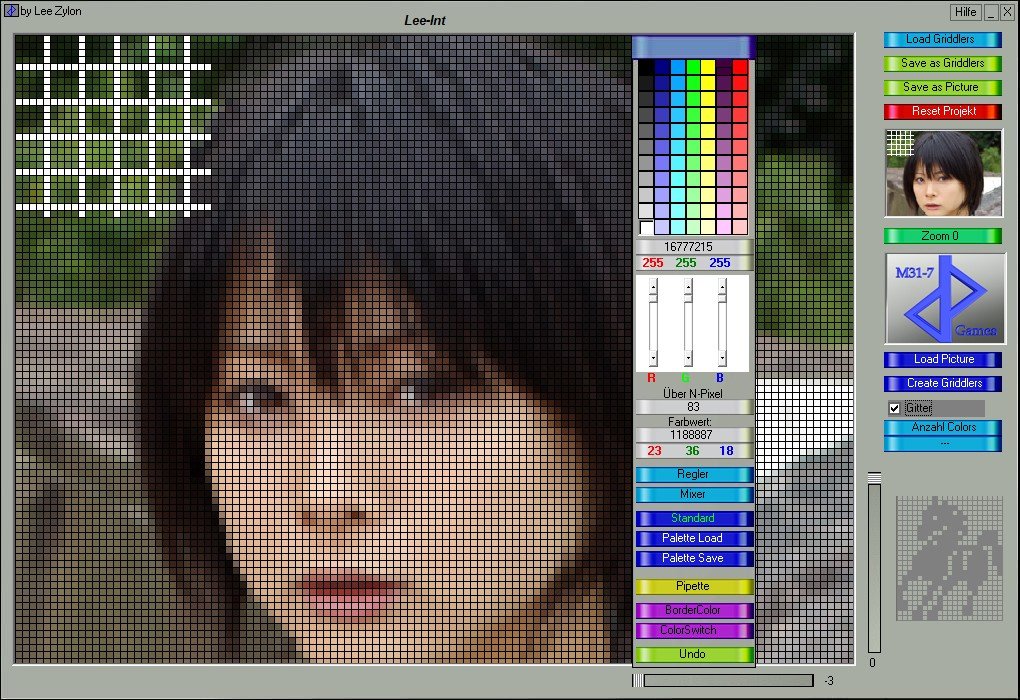Switch to the Regler panel

693,475
